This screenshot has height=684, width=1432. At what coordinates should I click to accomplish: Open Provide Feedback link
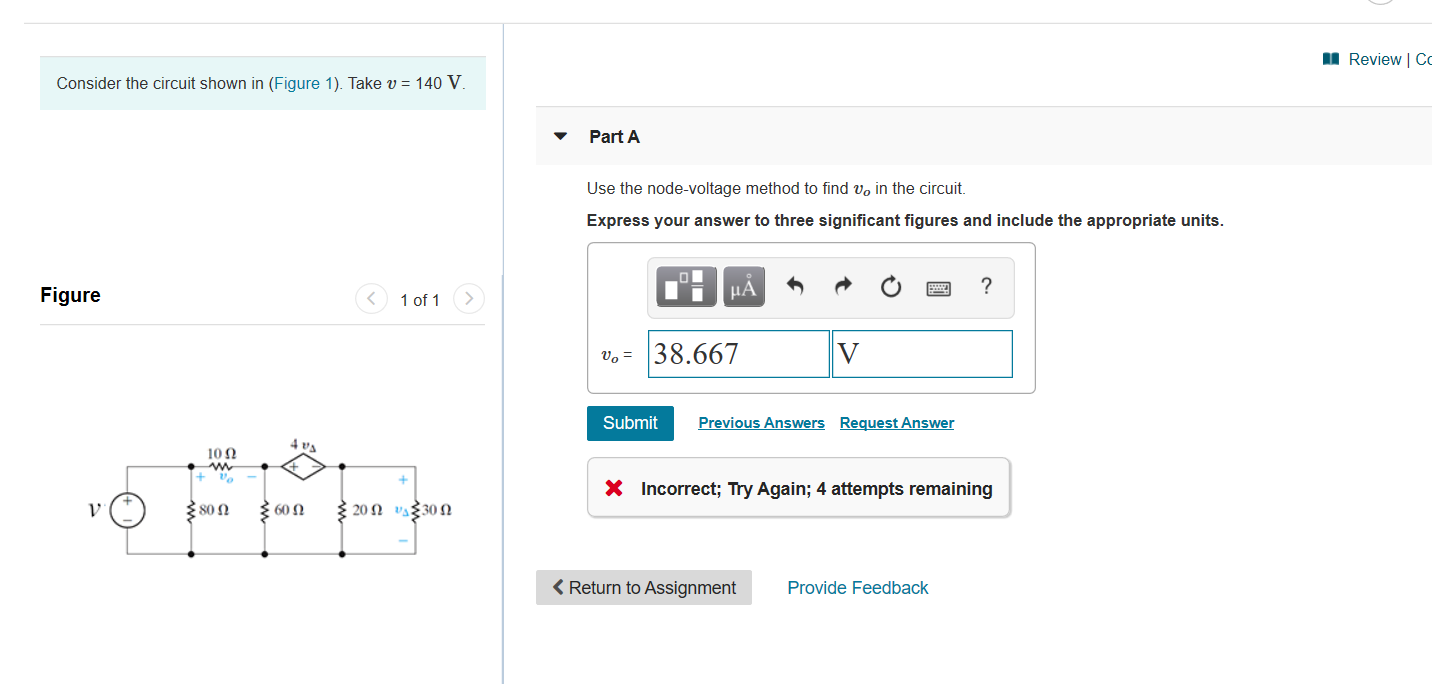tap(858, 588)
